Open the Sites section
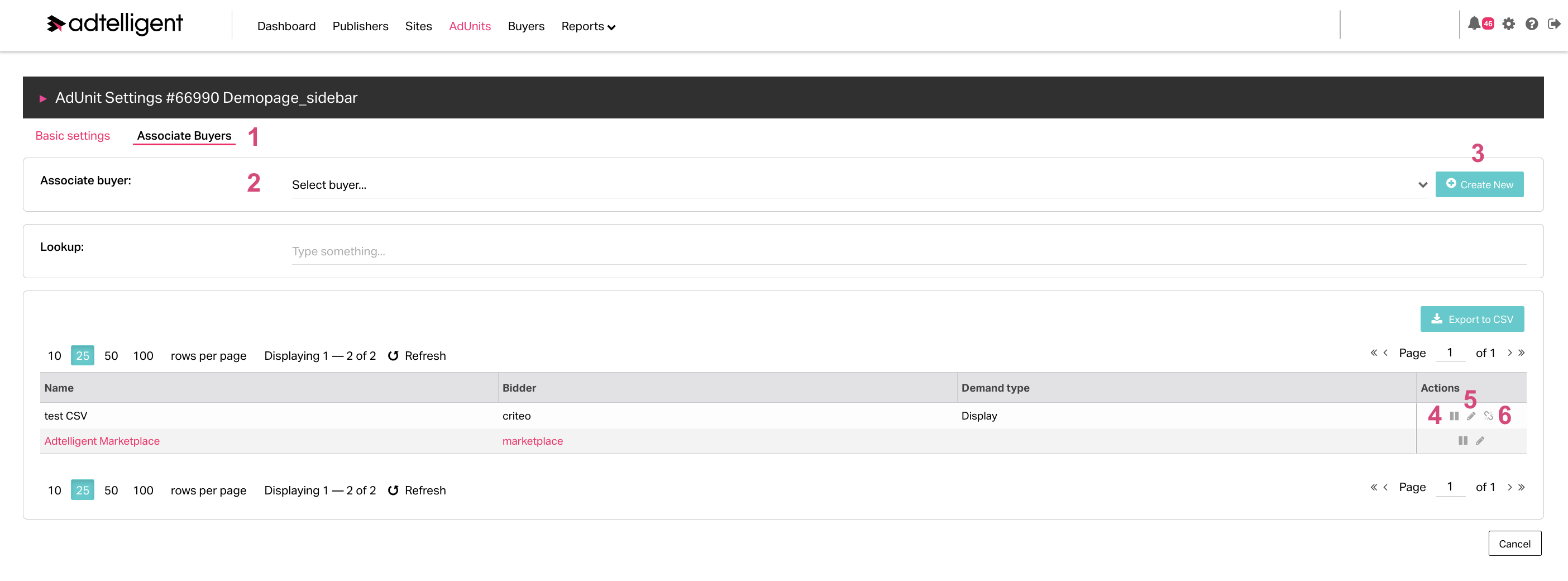1568x581 pixels. point(418,26)
